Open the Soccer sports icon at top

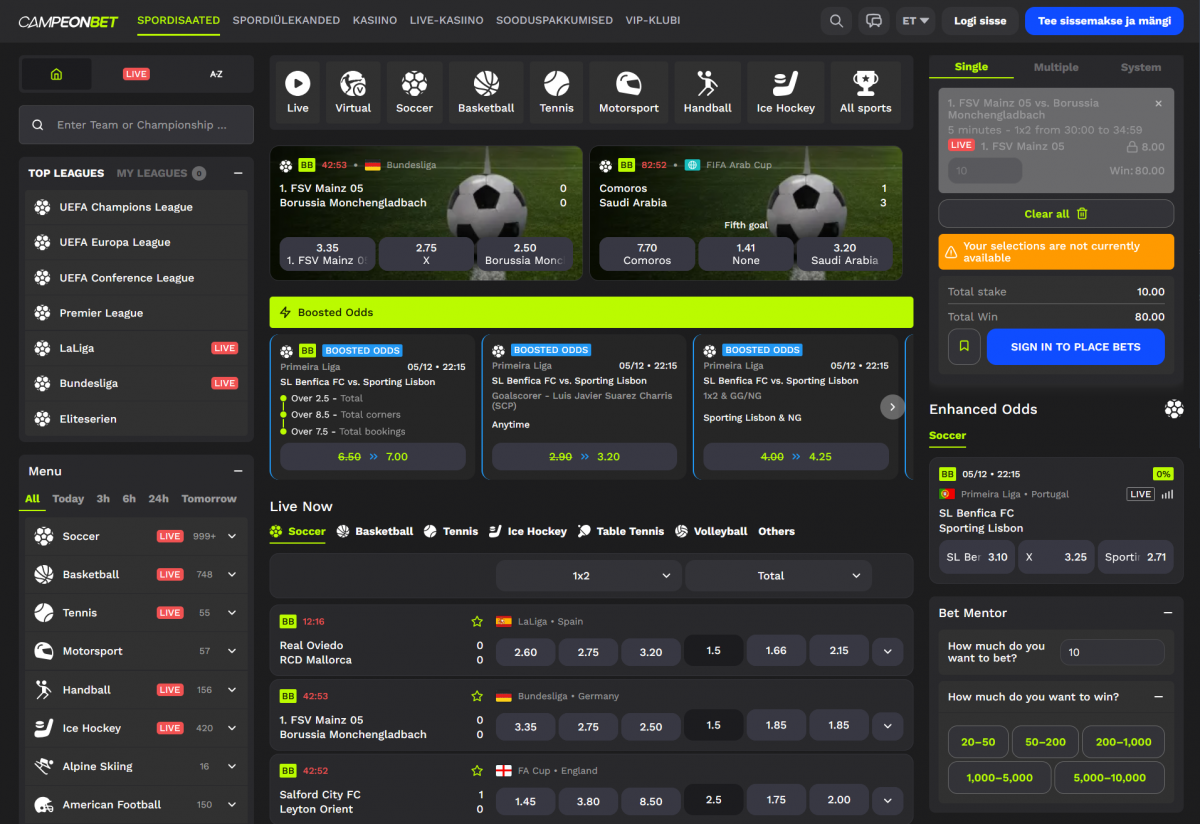pos(414,91)
